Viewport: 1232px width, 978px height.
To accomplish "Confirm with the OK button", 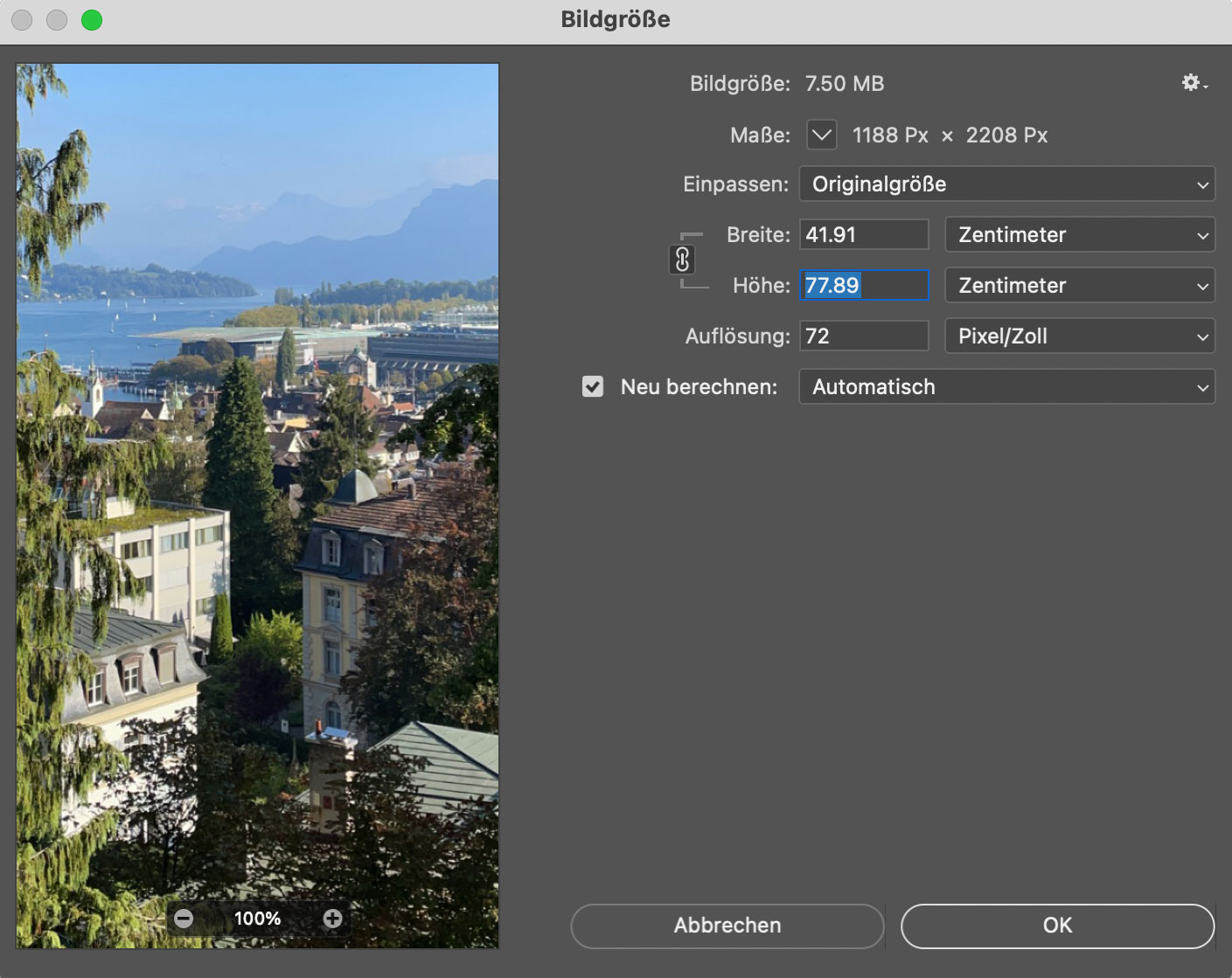I will click(x=1057, y=926).
